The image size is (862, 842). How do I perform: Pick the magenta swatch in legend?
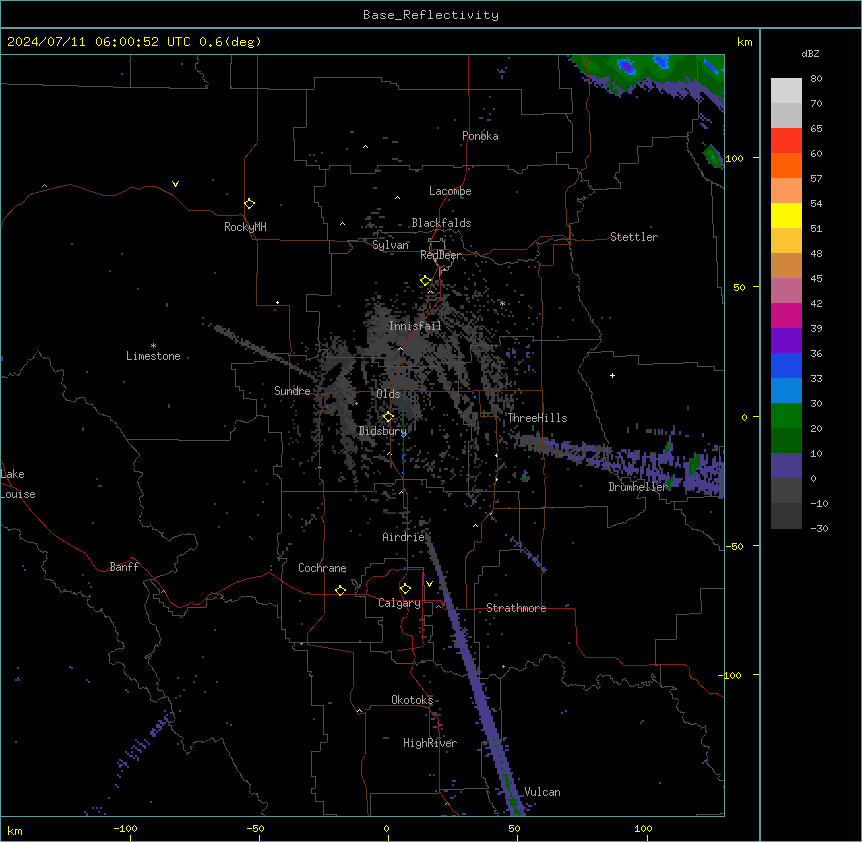tap(786, 315)
